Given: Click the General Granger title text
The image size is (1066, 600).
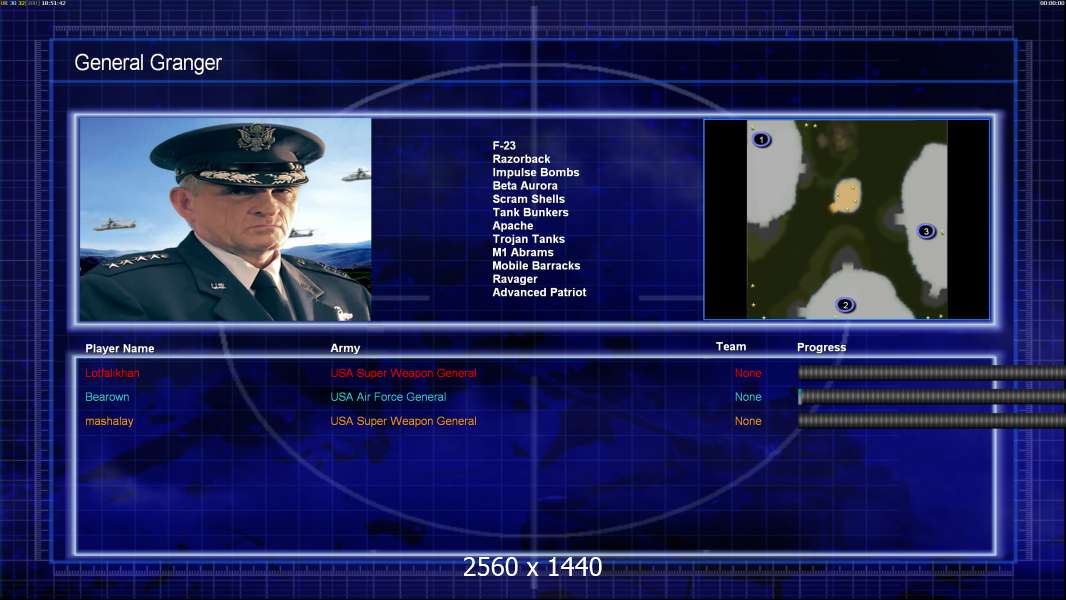Looking at the screenshot, I should (148, 63).
